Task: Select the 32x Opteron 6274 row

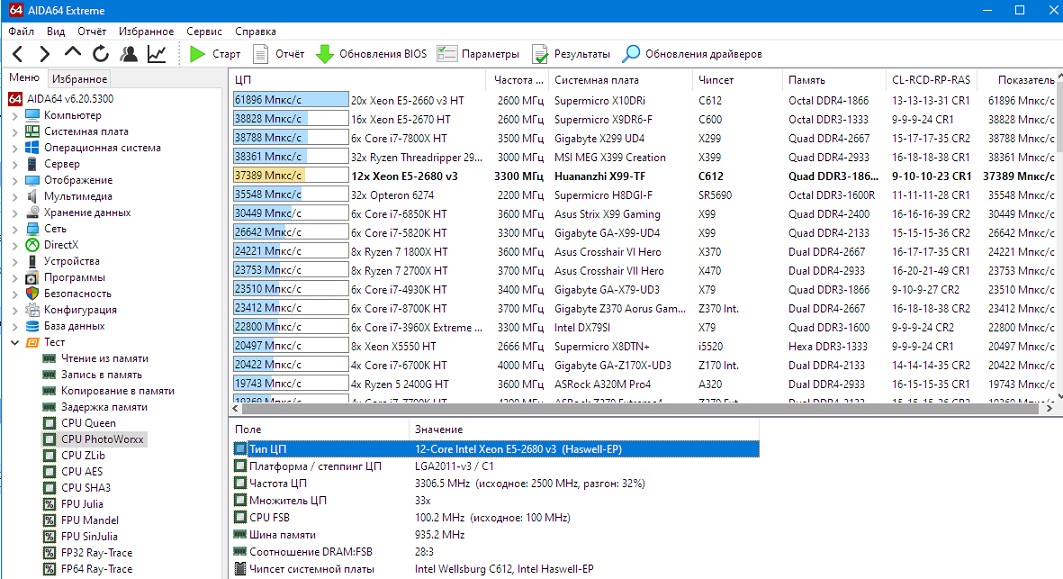Action: click(x=643, y=195)
